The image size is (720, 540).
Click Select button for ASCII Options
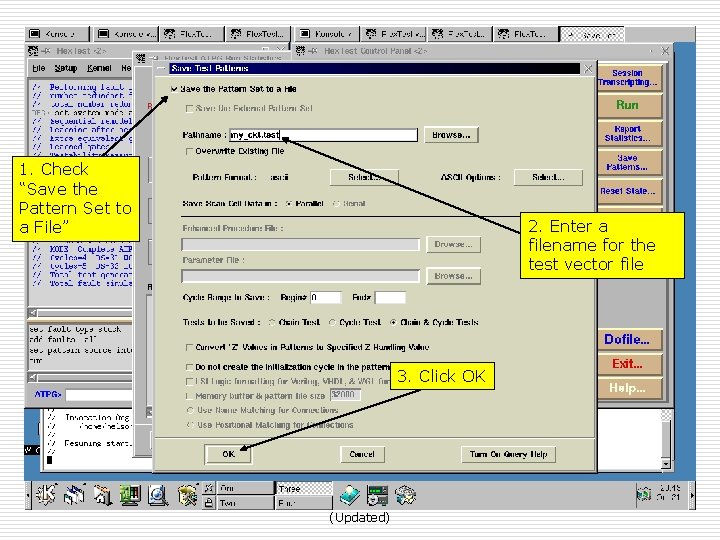548,177
